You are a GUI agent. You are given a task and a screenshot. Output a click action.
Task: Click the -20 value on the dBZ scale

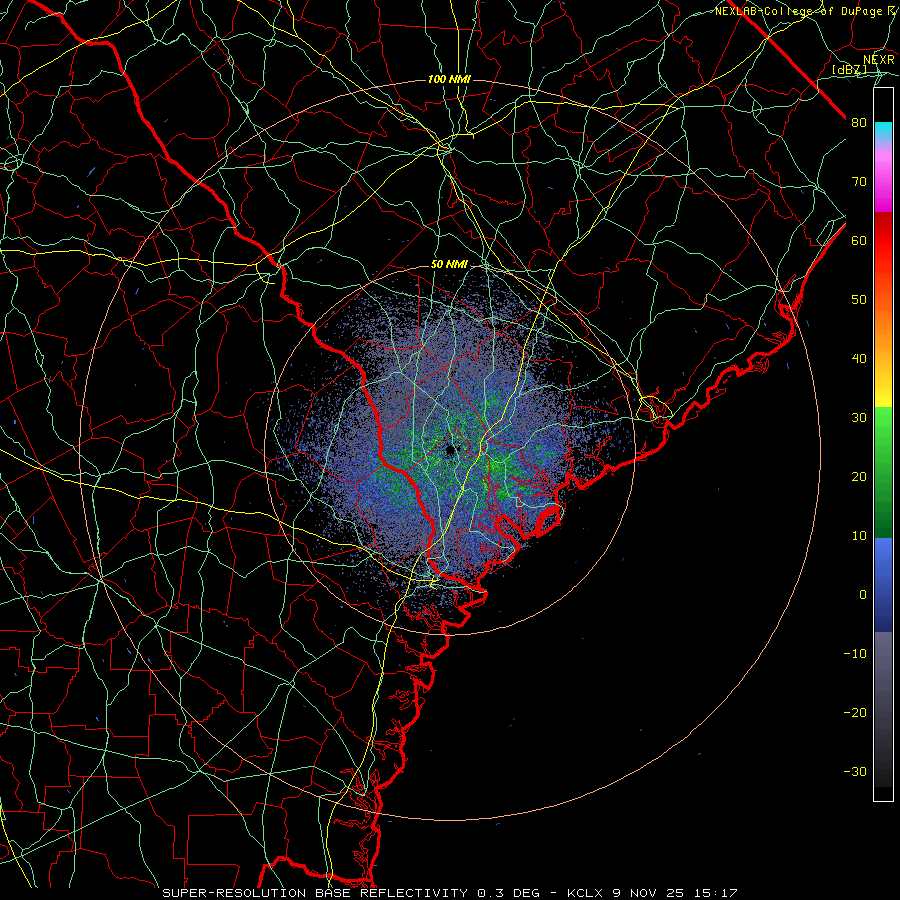[855, 713]
